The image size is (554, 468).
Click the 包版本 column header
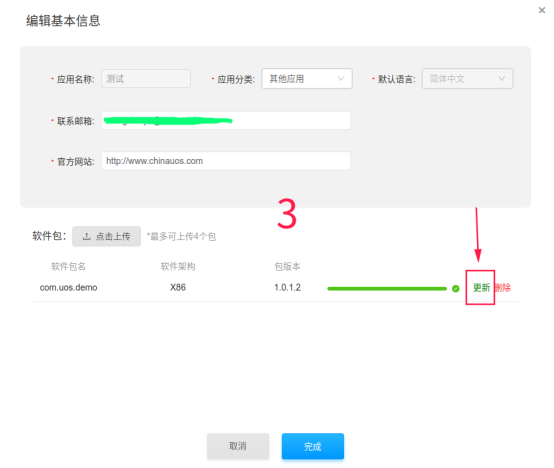[287, 266]
